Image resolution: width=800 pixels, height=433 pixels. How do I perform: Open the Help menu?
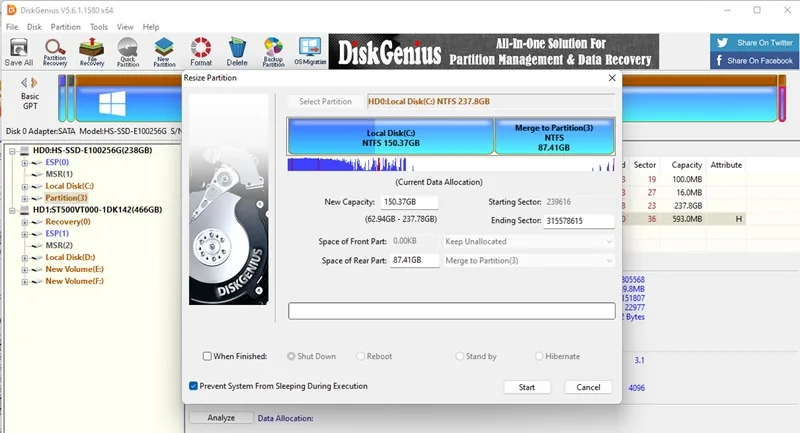pyautogui.click(x=151, y=27)
